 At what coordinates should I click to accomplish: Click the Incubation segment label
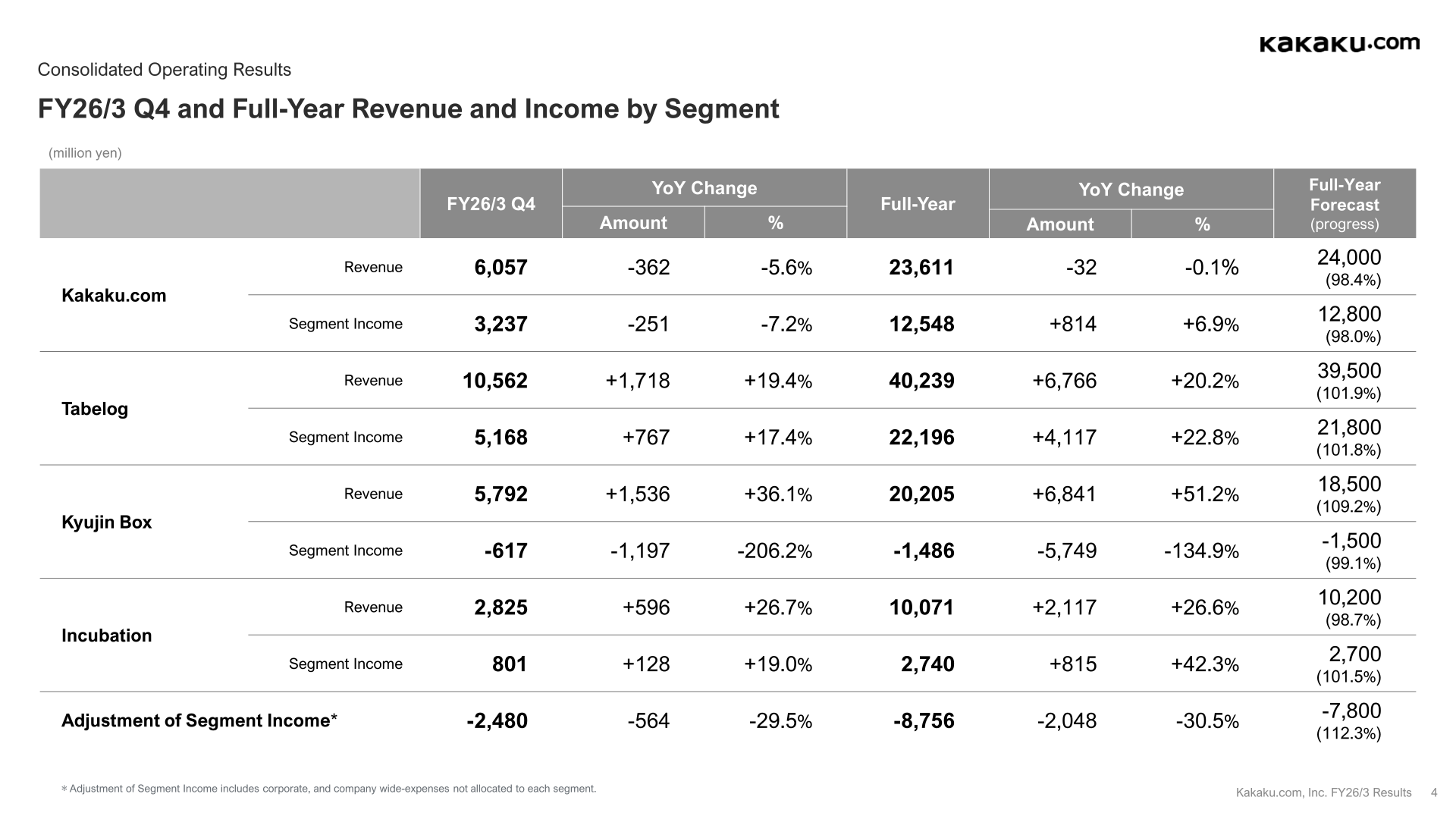[106, 635]
